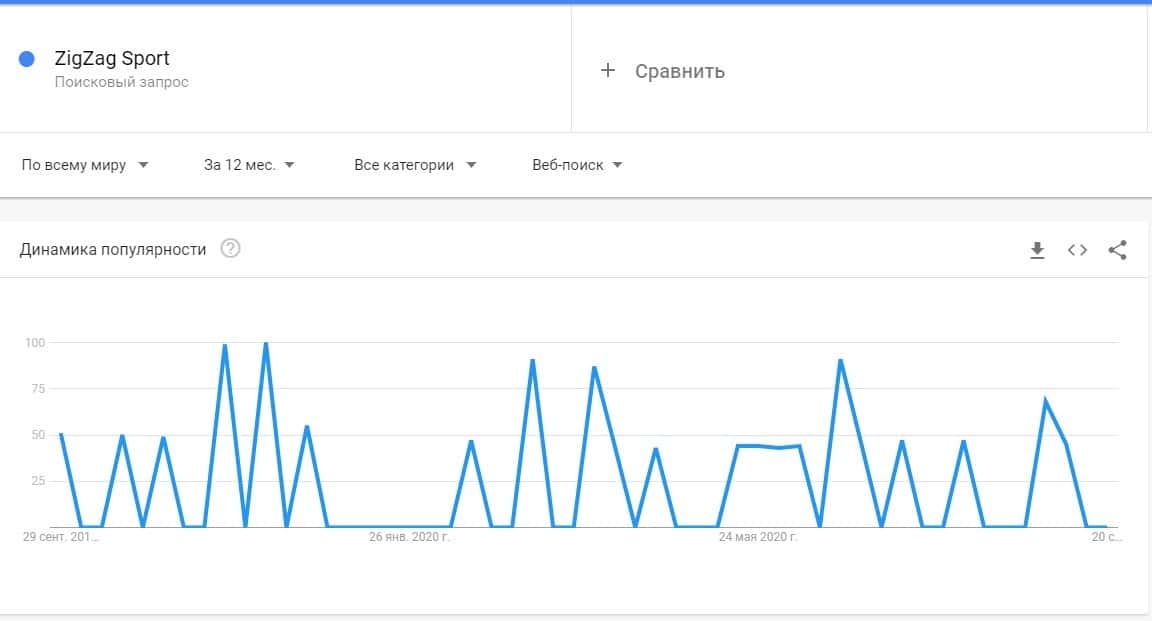
Task: Expand the За 12 мес. time range dropdown
Action: (x=249, y=165)
